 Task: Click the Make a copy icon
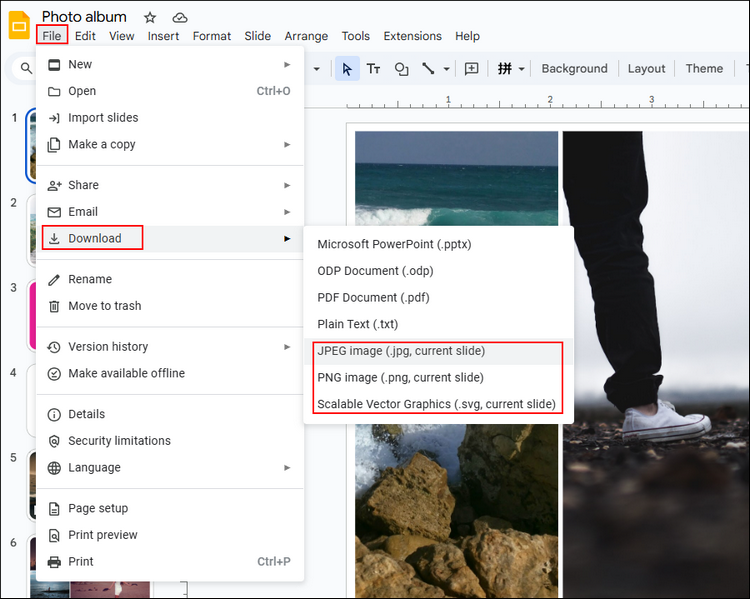pyautogui.click(x=54, y=144)
